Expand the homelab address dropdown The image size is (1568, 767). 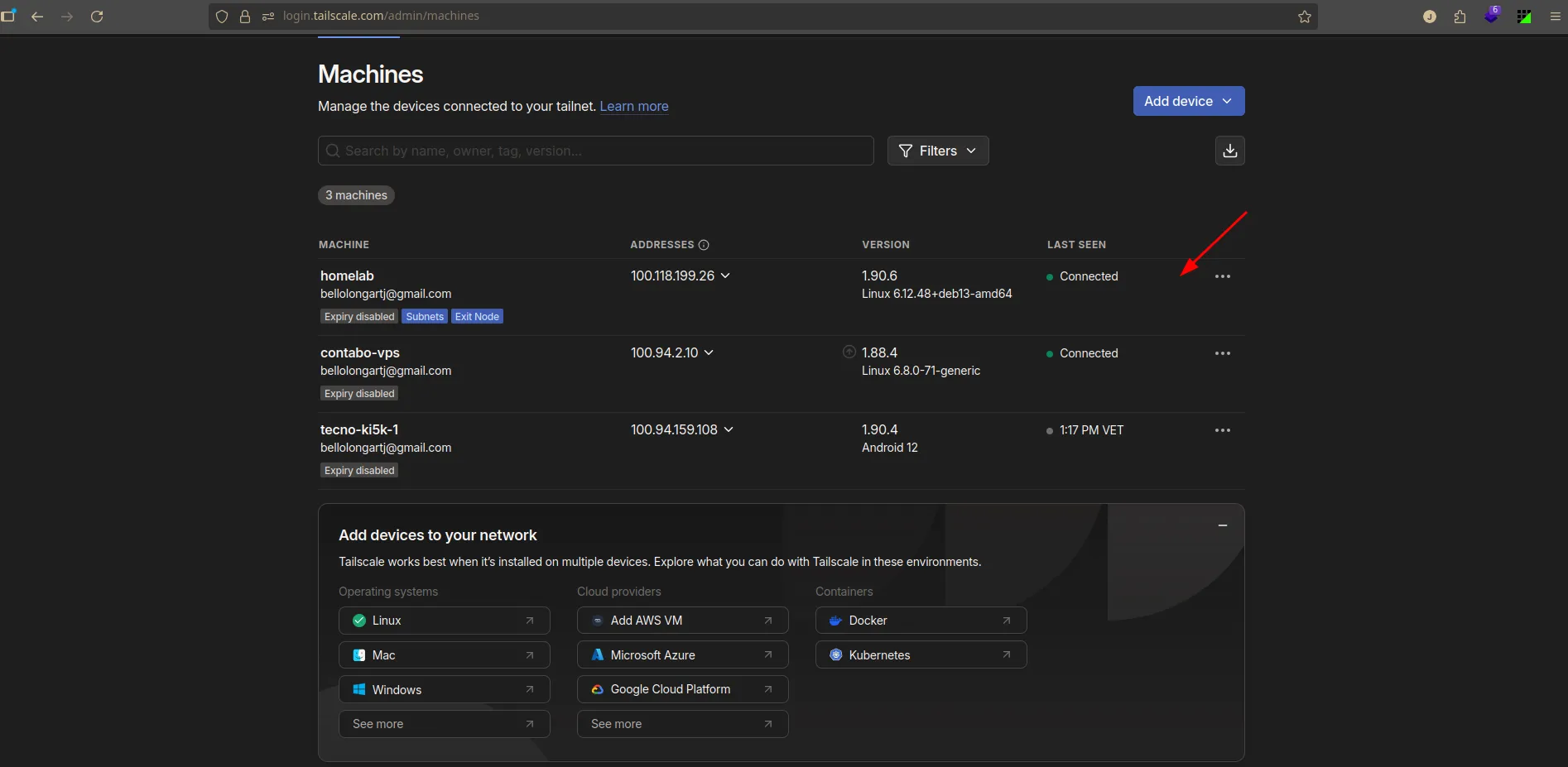point(725,276)
